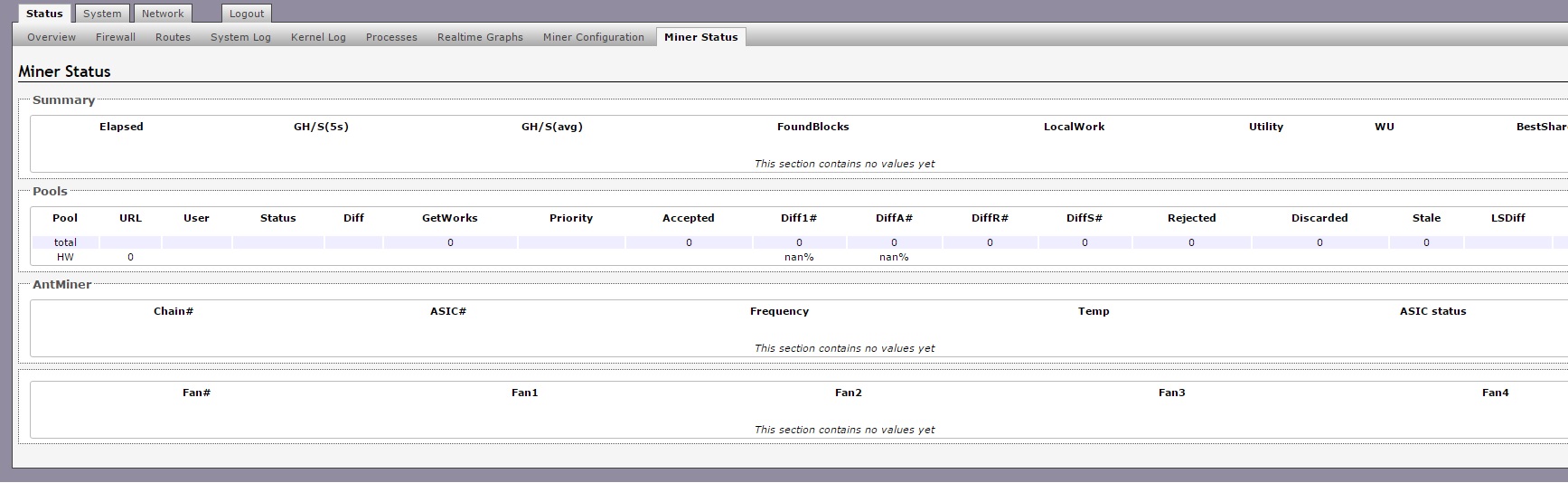This screenshot has width=1568, height=483.
Task: Click the GH/S(5s) column header
Action: 321,127
